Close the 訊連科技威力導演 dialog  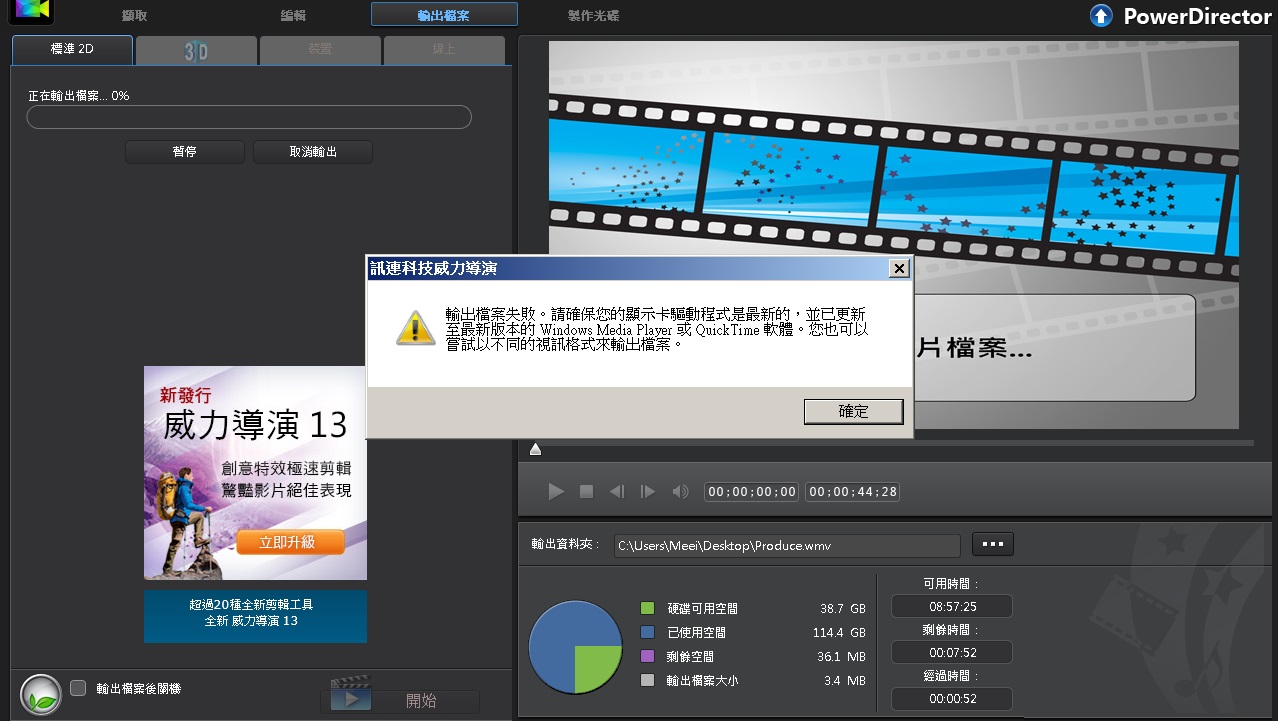point(898,269)
